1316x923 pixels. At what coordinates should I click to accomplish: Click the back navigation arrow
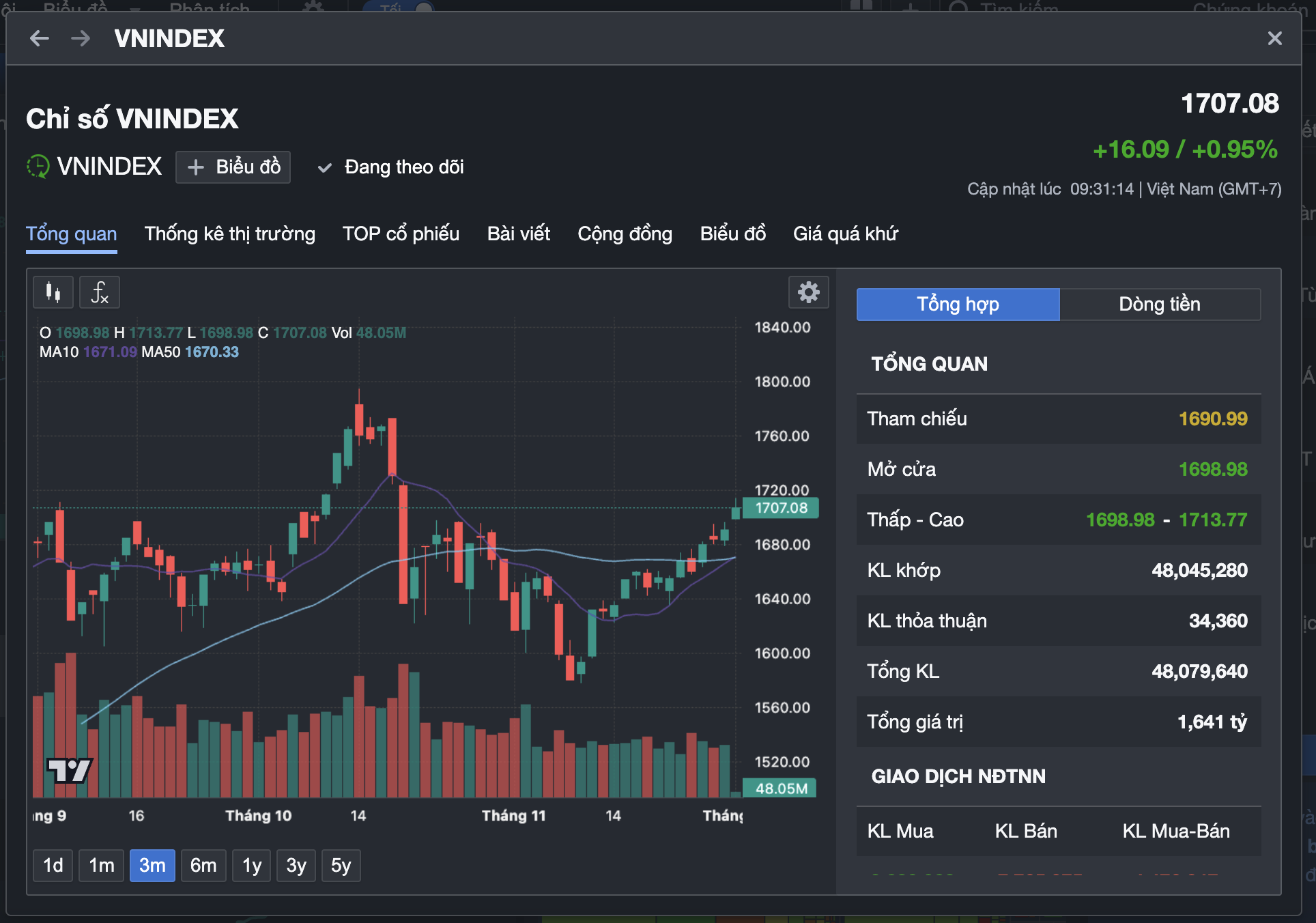pyautogui.click(x=40, y=39)
